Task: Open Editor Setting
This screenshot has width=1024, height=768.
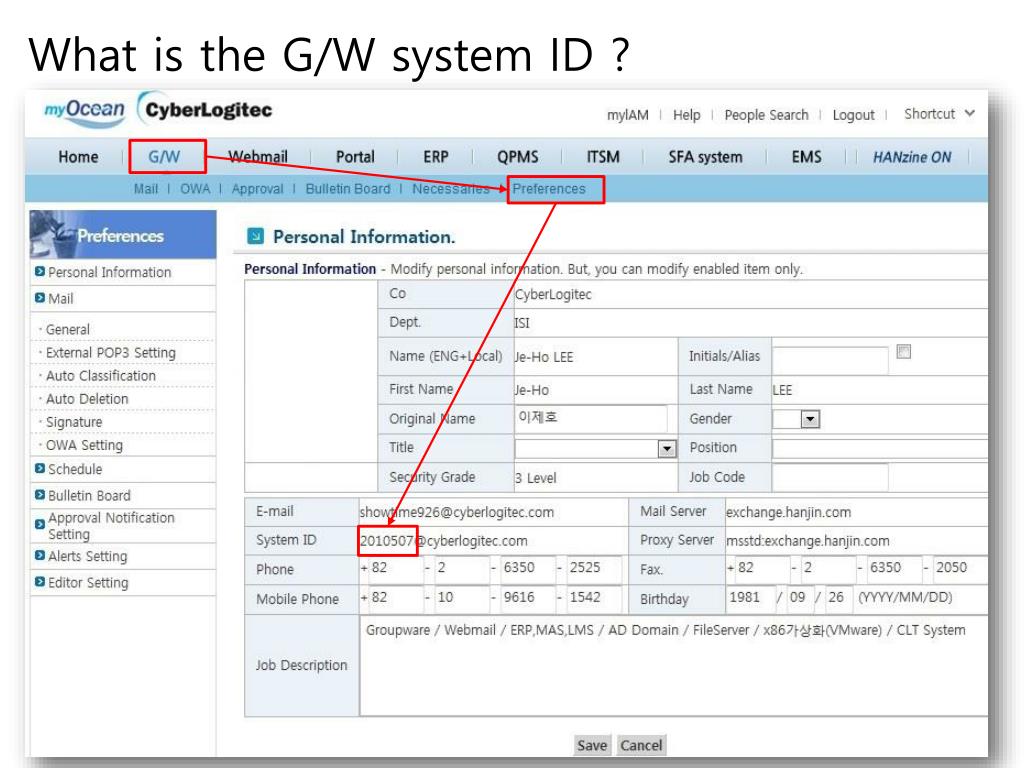Action: pos(88,583)
